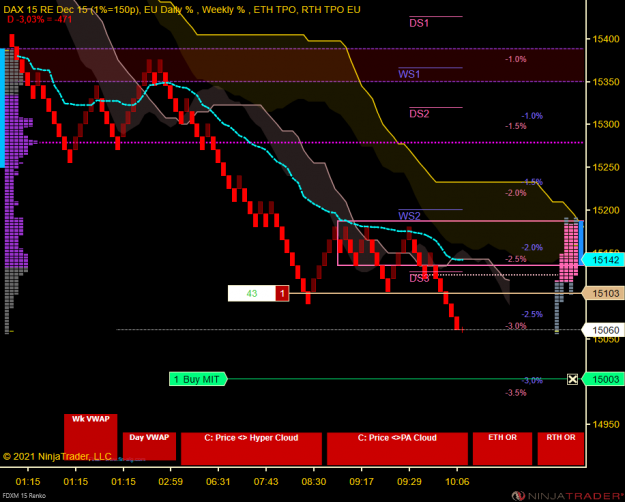Click the 09:29 time axis label
Image resolution: width=625 pixels, height=502 pixels.
coord(409,482)
